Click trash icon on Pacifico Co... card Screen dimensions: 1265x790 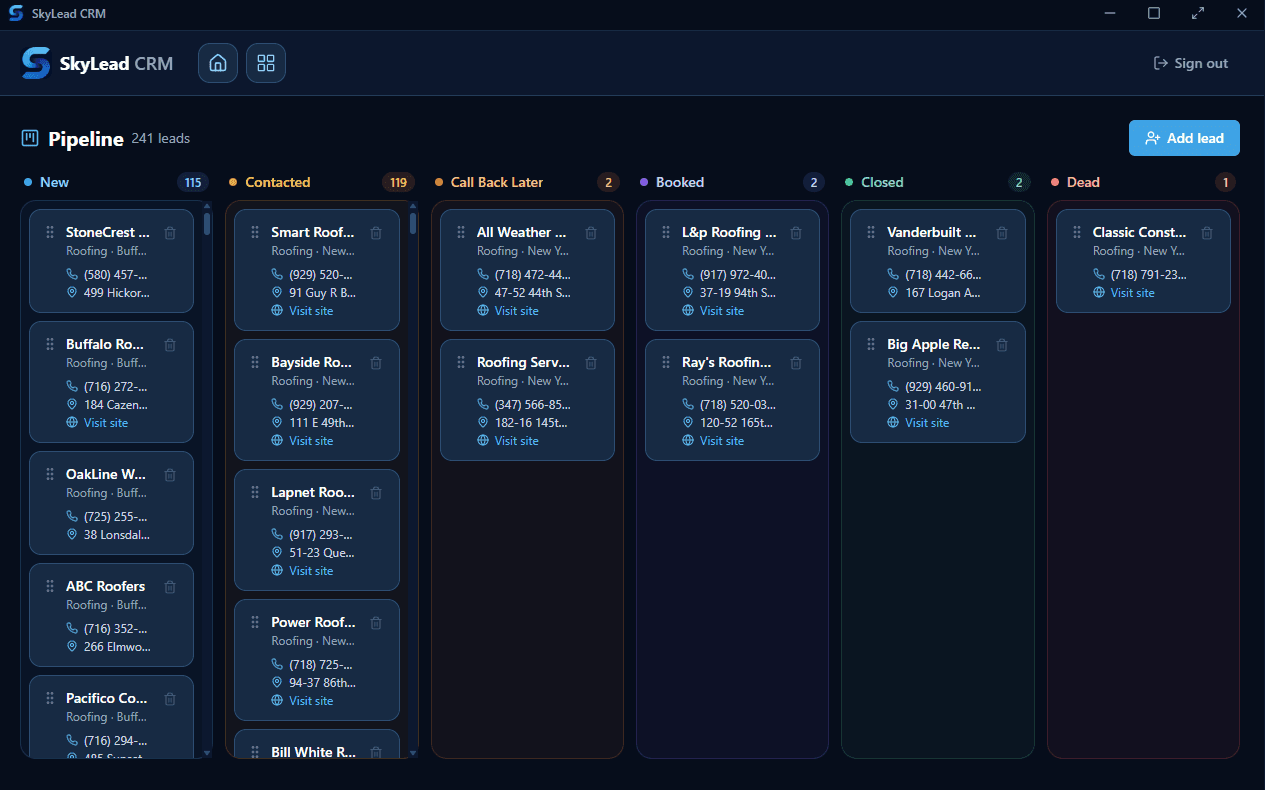tap(170, 698)
